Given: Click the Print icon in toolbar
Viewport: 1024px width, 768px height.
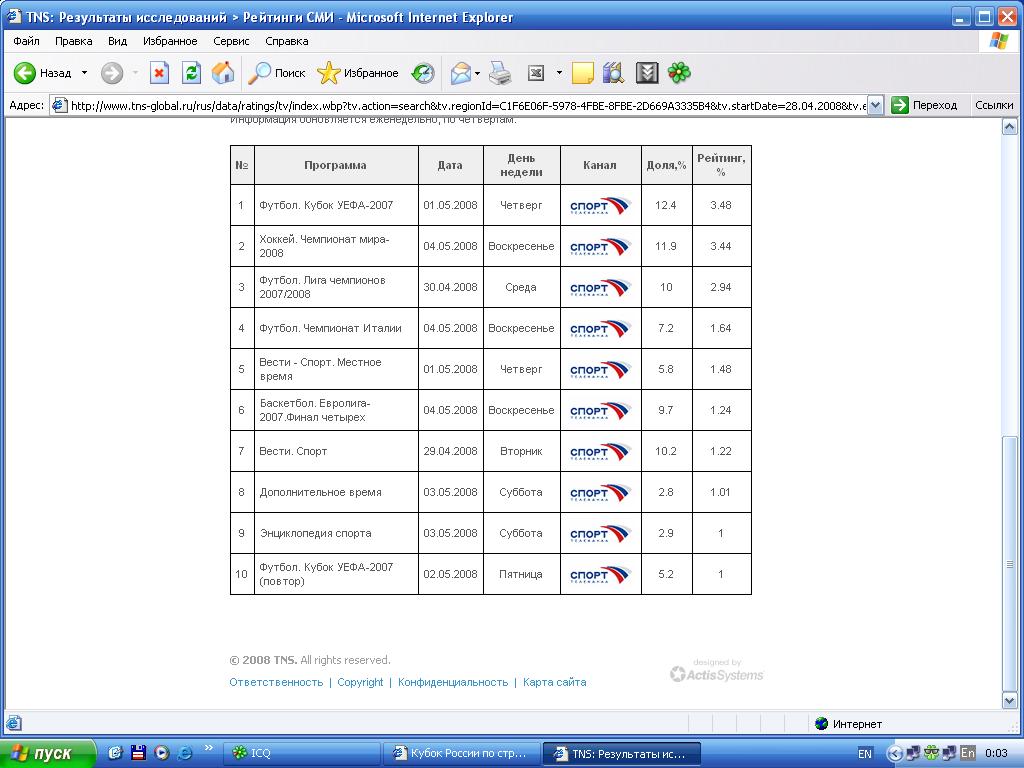Looking at the screenshot, I should [x=500, y=73].
